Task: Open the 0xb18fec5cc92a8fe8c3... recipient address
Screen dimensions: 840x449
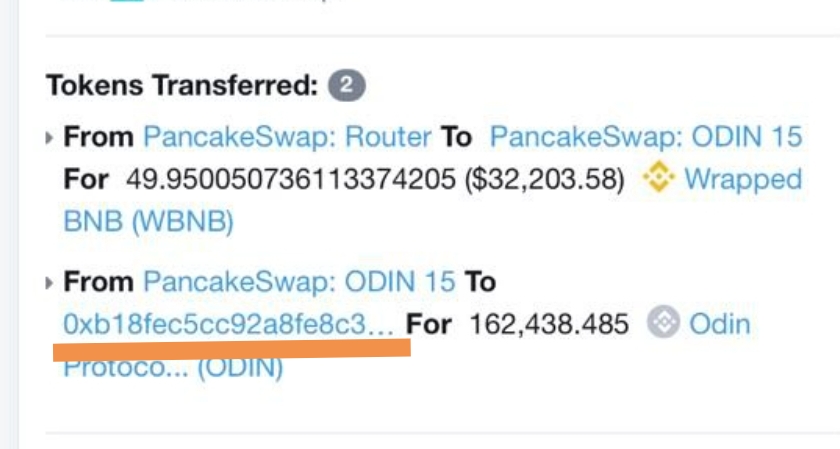Action: pos(228,324)
